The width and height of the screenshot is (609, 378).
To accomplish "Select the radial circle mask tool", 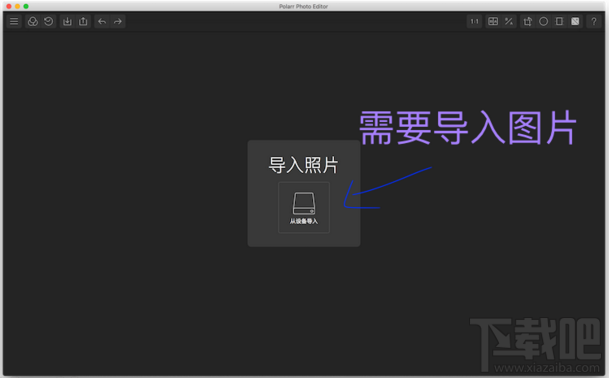I will (x=543, y=21).
